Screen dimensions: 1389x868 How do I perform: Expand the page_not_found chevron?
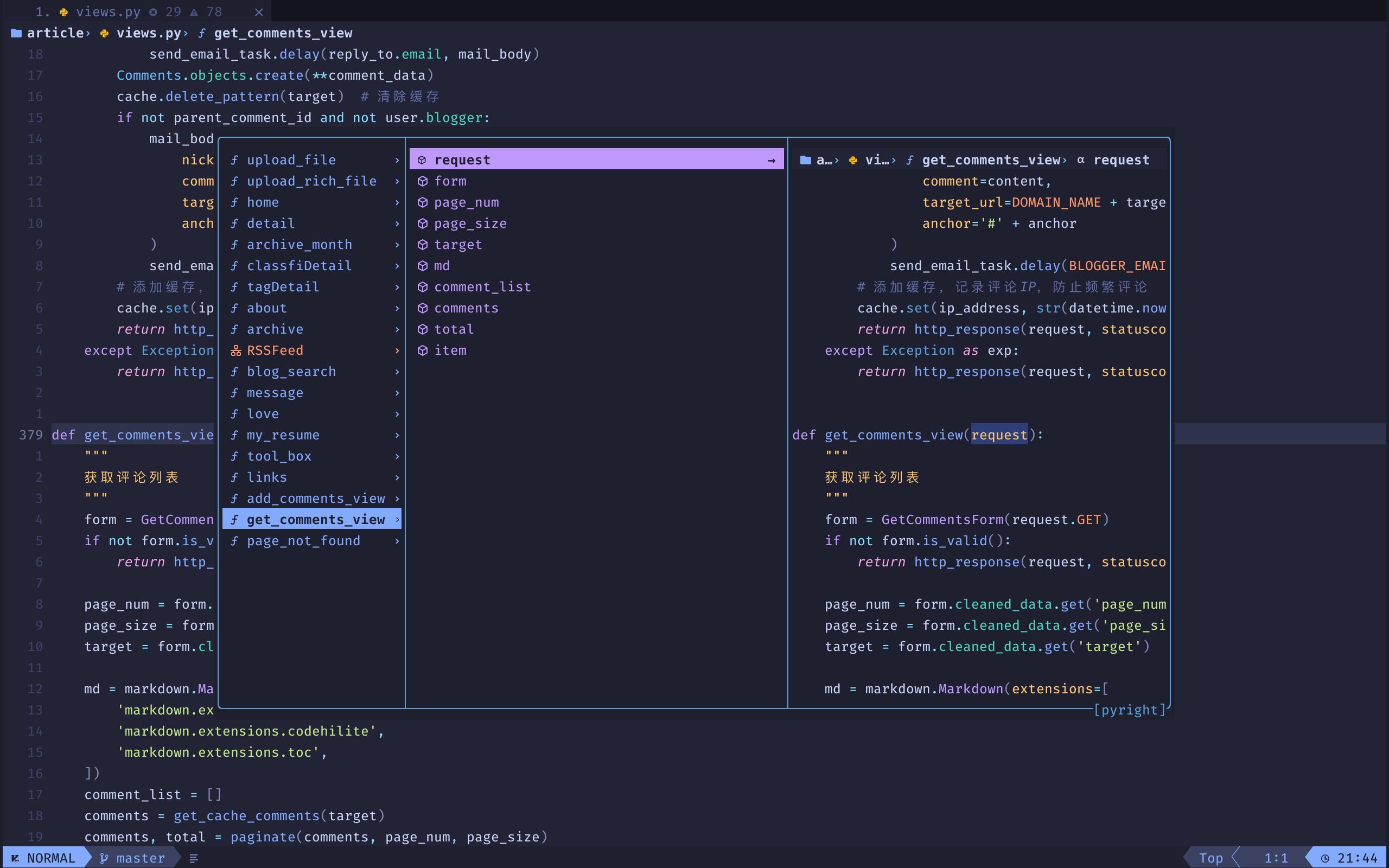397,541
